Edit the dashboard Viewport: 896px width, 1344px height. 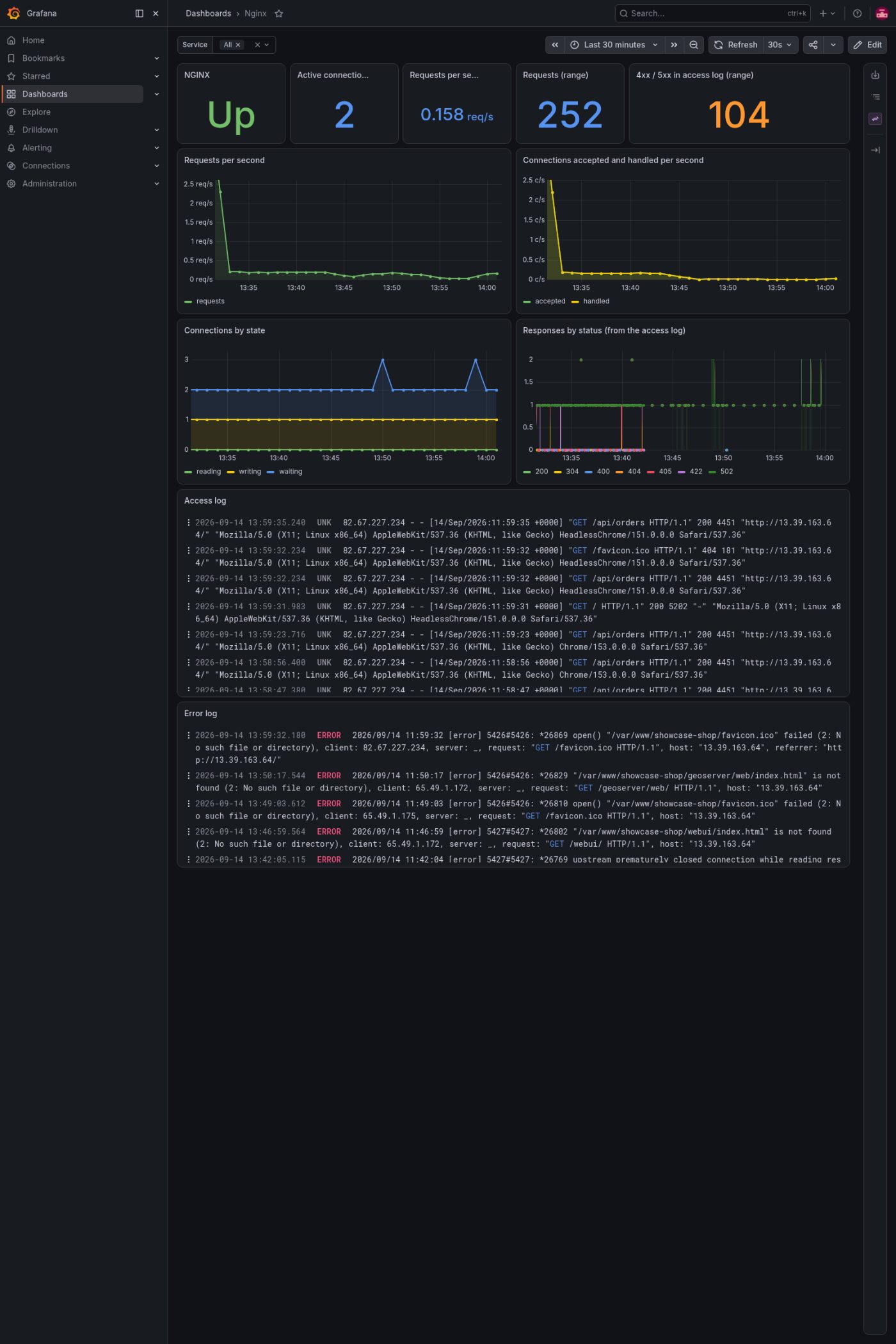coord(867,45)
